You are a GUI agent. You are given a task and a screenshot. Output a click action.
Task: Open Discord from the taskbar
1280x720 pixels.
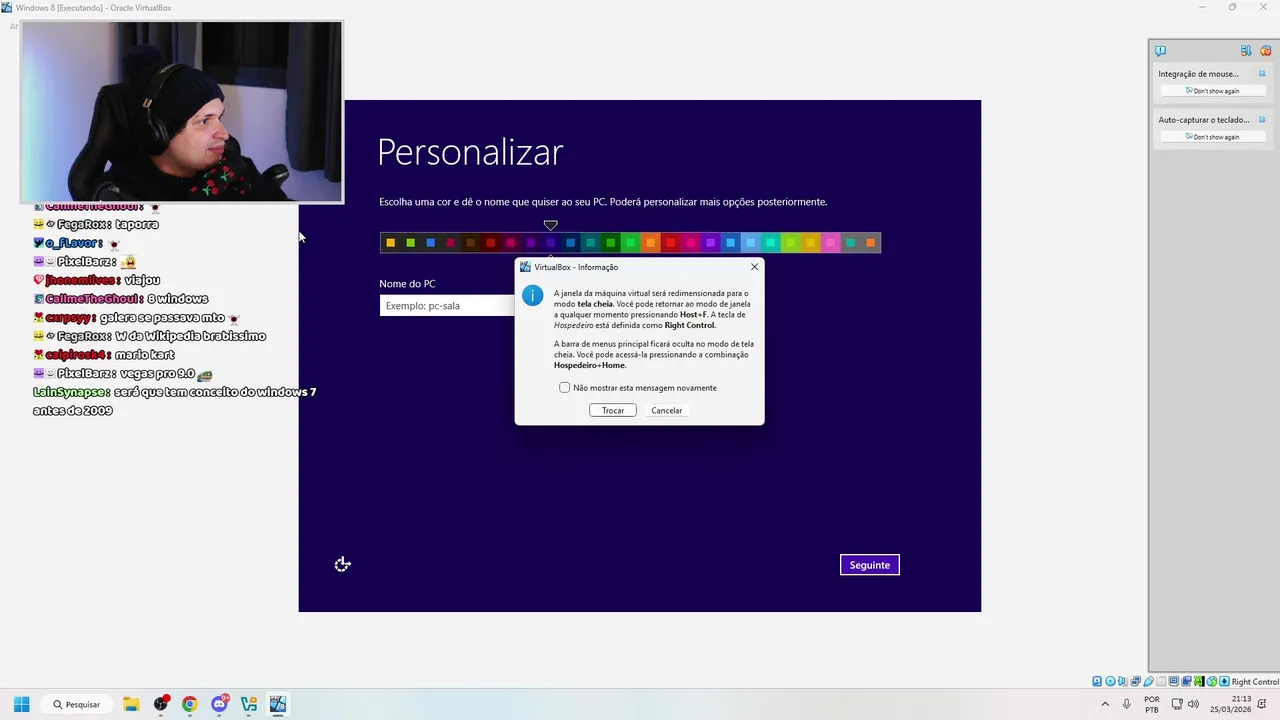coord(219,704)
